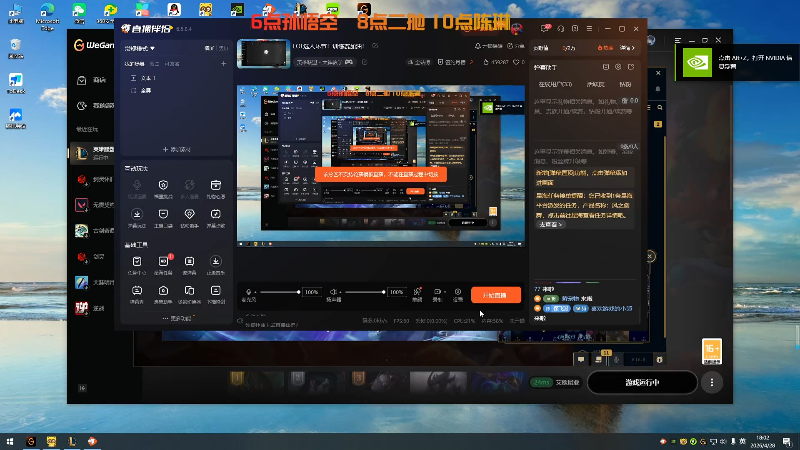Click the speaker volume slider

coord(365,292)
